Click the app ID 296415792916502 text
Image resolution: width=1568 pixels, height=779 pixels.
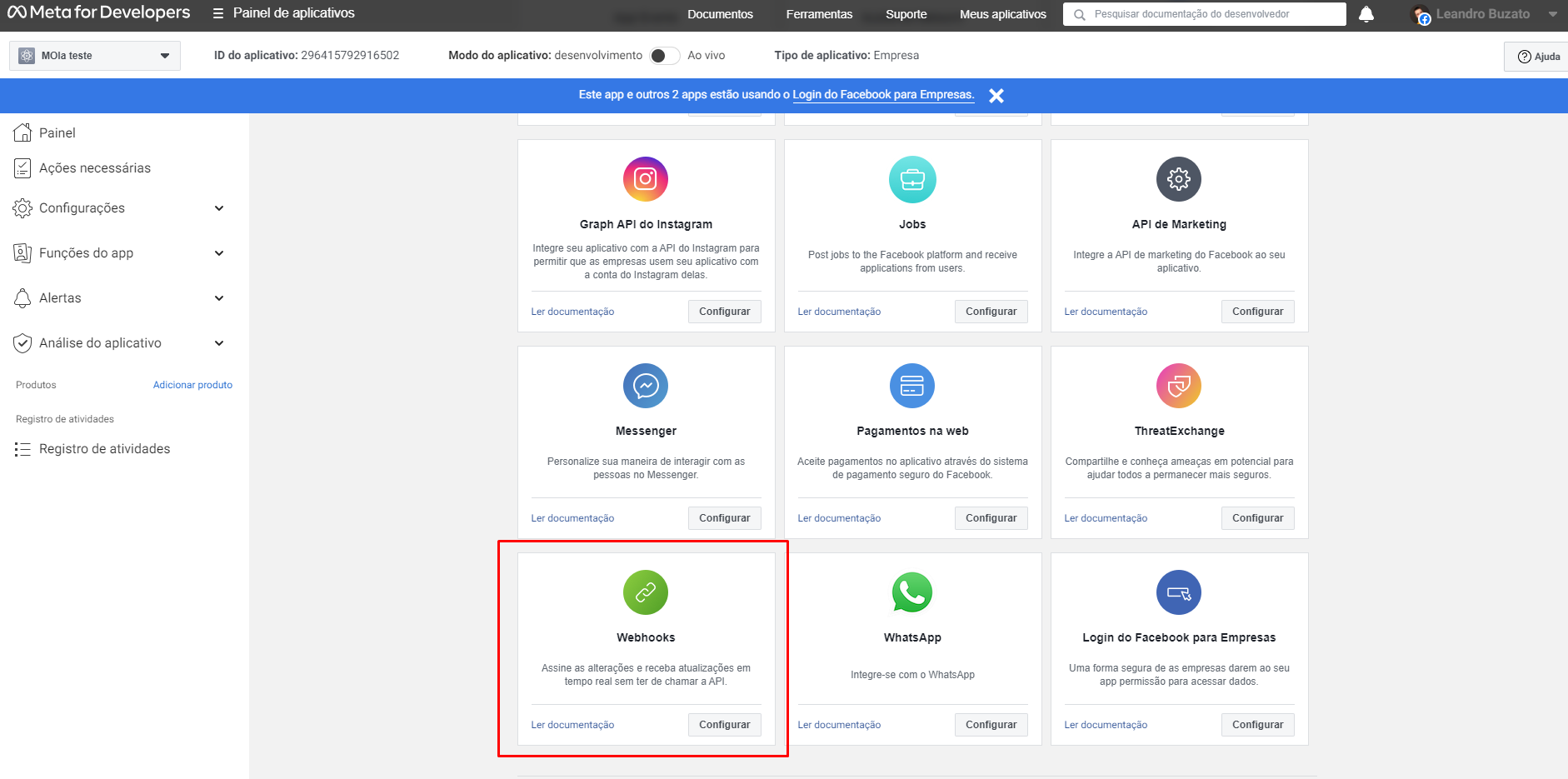click(350, 56)
